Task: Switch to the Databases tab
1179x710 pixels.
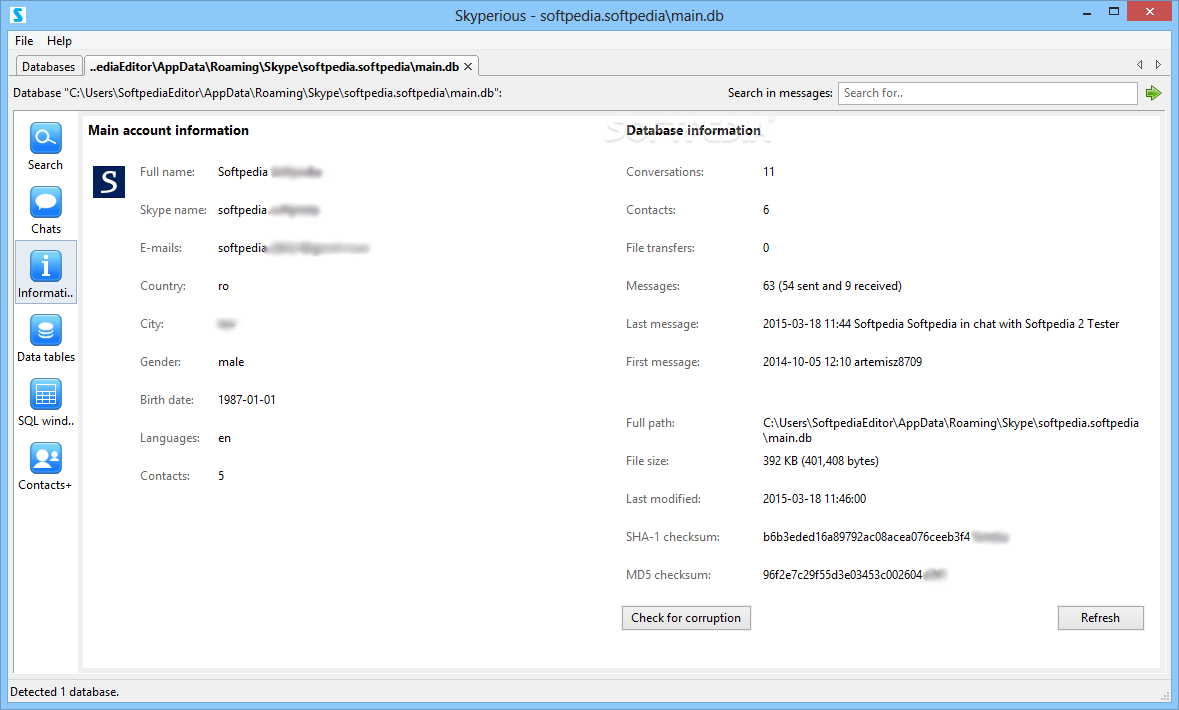Action: (49, 67)
